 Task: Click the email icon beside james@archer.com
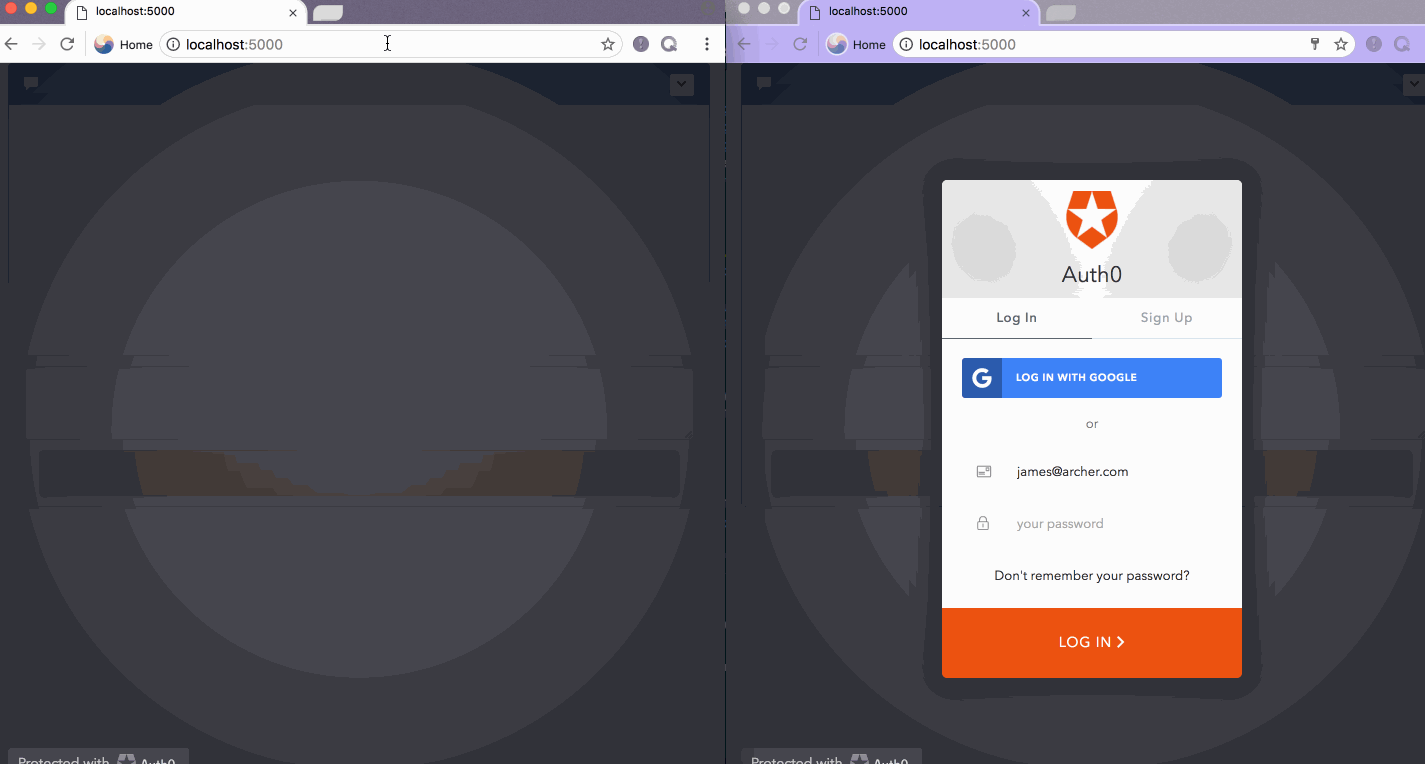click(x=984, y=472)
